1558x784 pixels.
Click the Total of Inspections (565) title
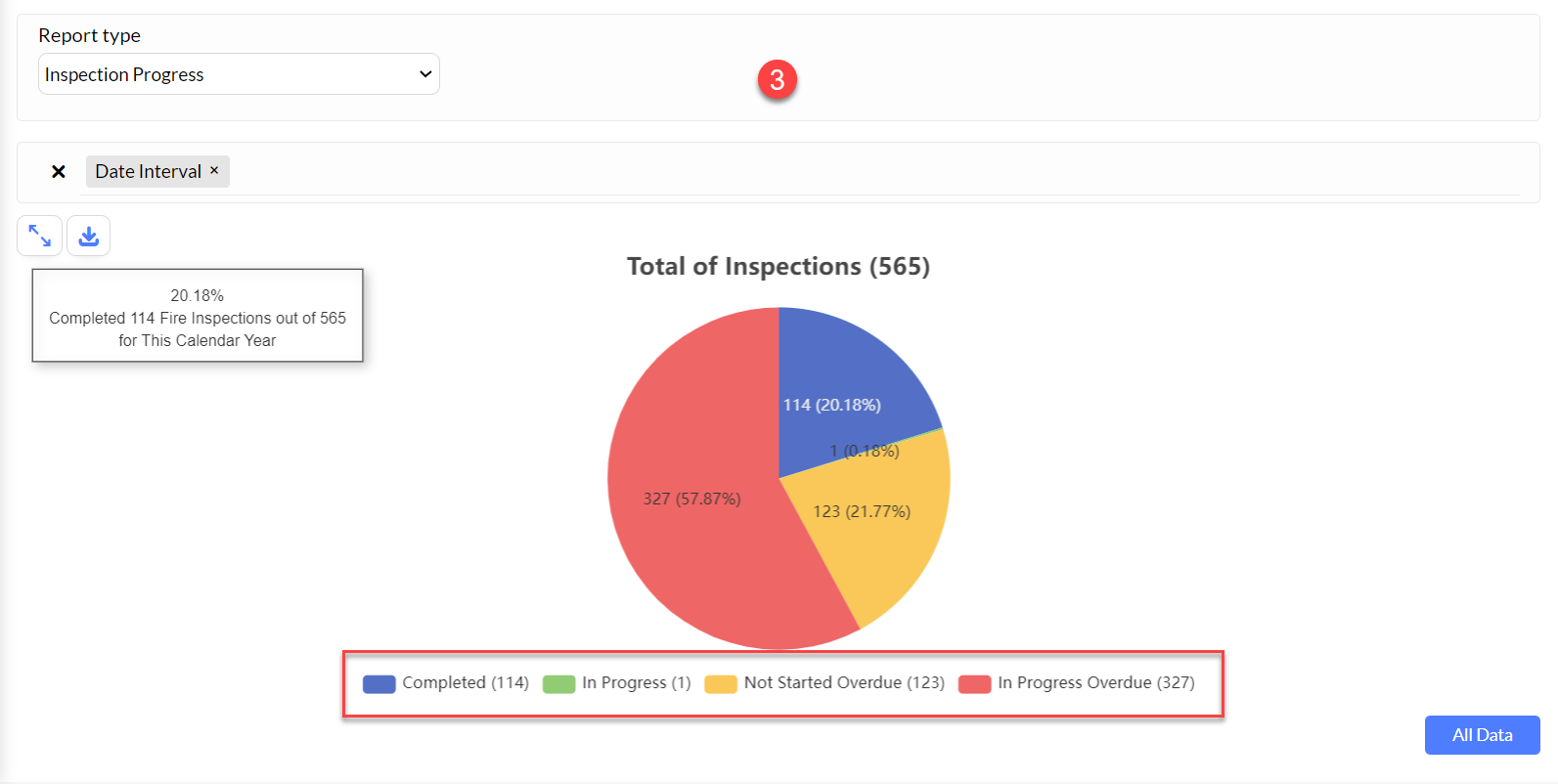click(779, 266)
